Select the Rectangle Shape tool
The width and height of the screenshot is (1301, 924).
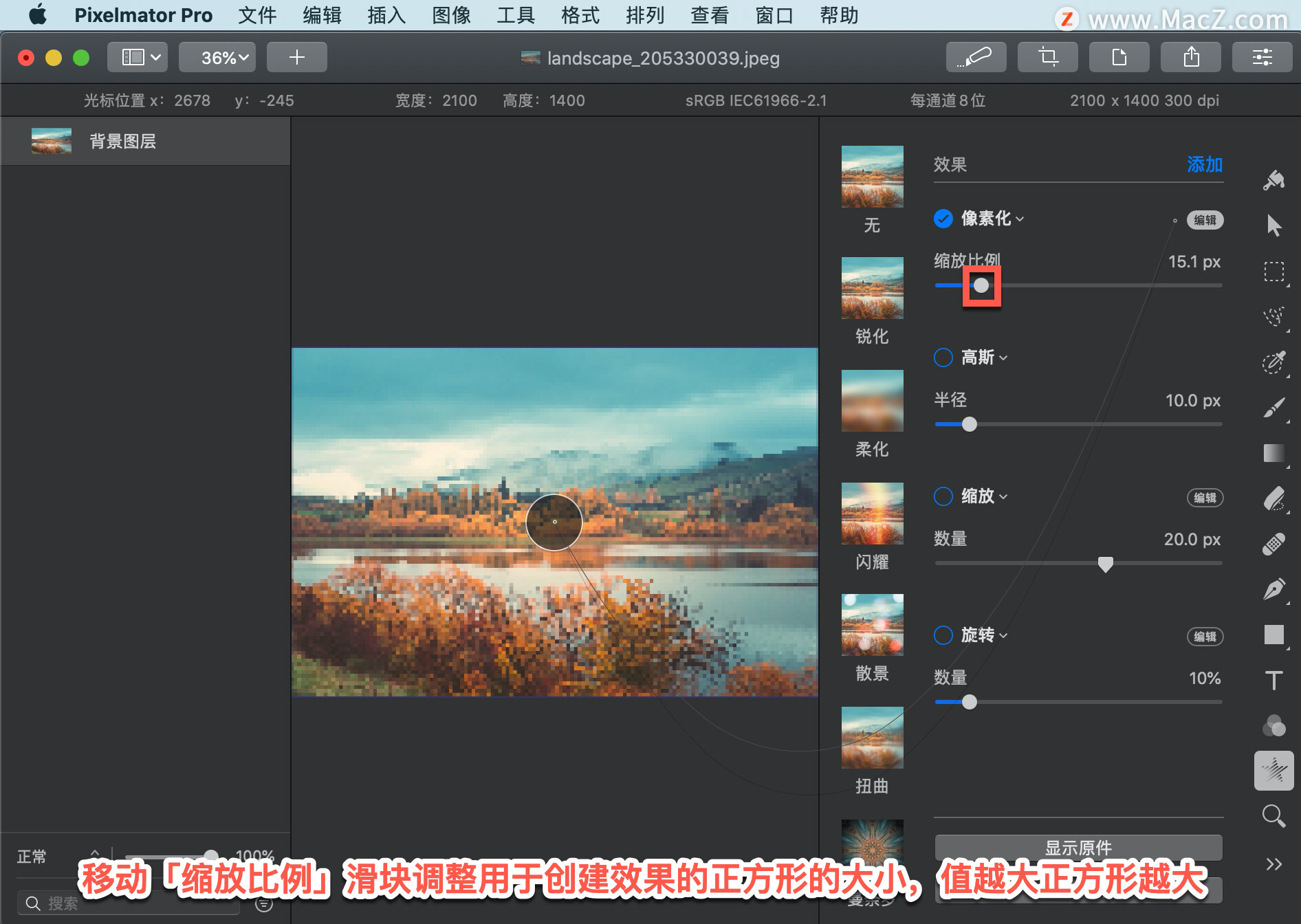pyautogui.click(x=1273, y=635)
